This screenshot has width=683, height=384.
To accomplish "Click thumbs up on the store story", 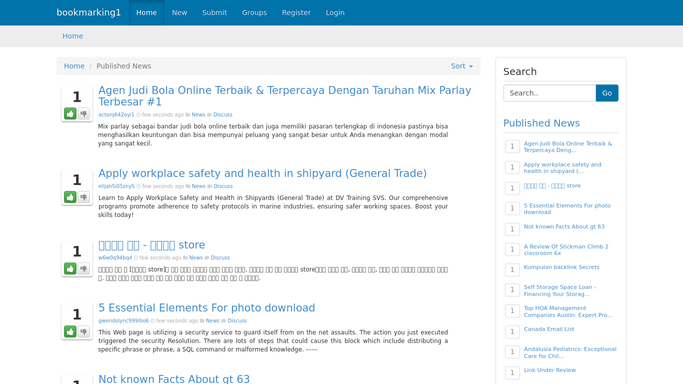I will click(x=70, y=268).
